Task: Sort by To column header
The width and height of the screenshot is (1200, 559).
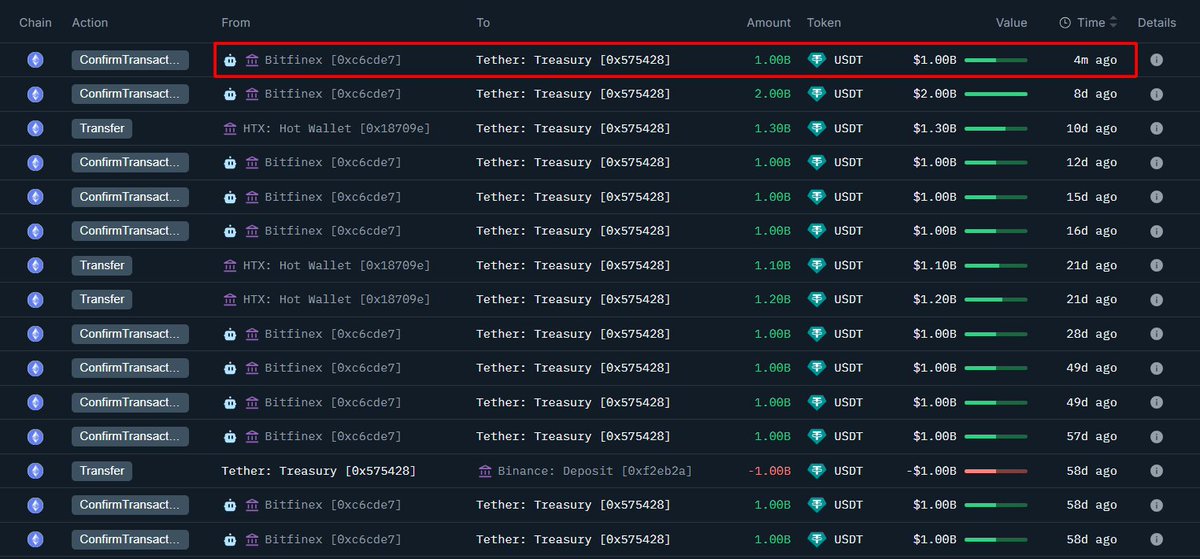Action: pos(484,22)
